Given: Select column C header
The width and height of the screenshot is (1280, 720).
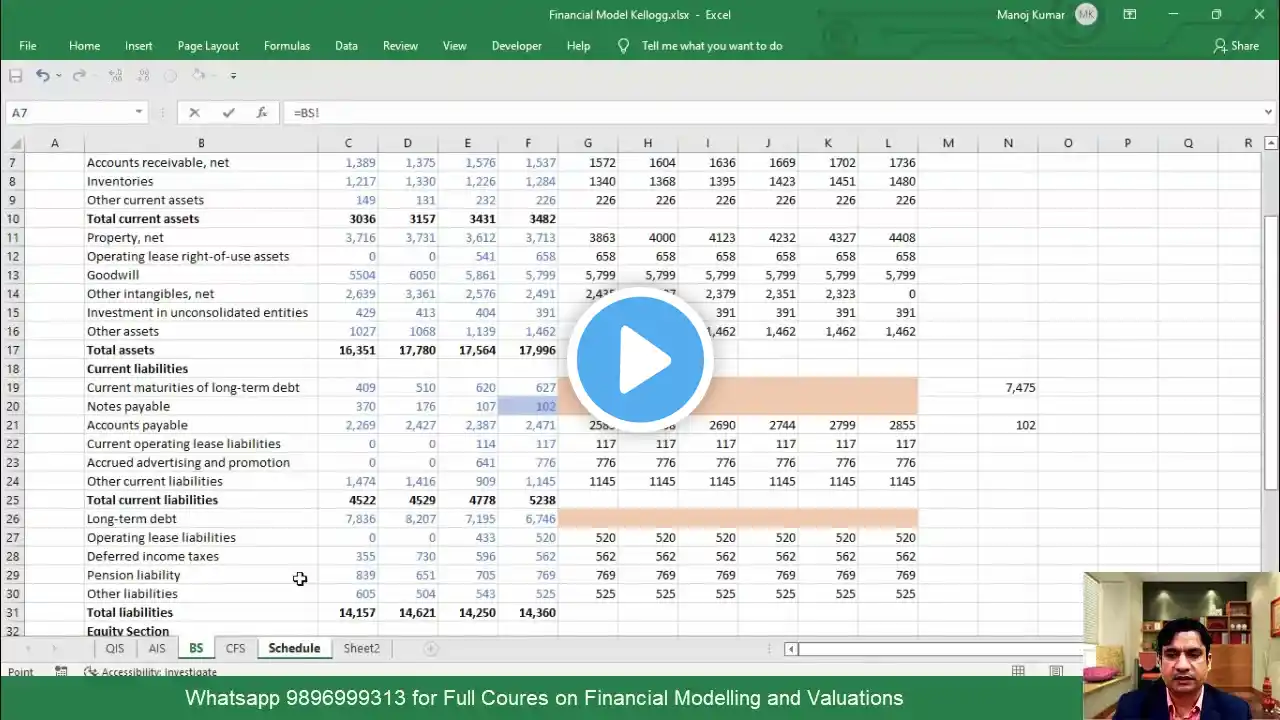Looking at the screenshot, I should click(x=348, y=143).
